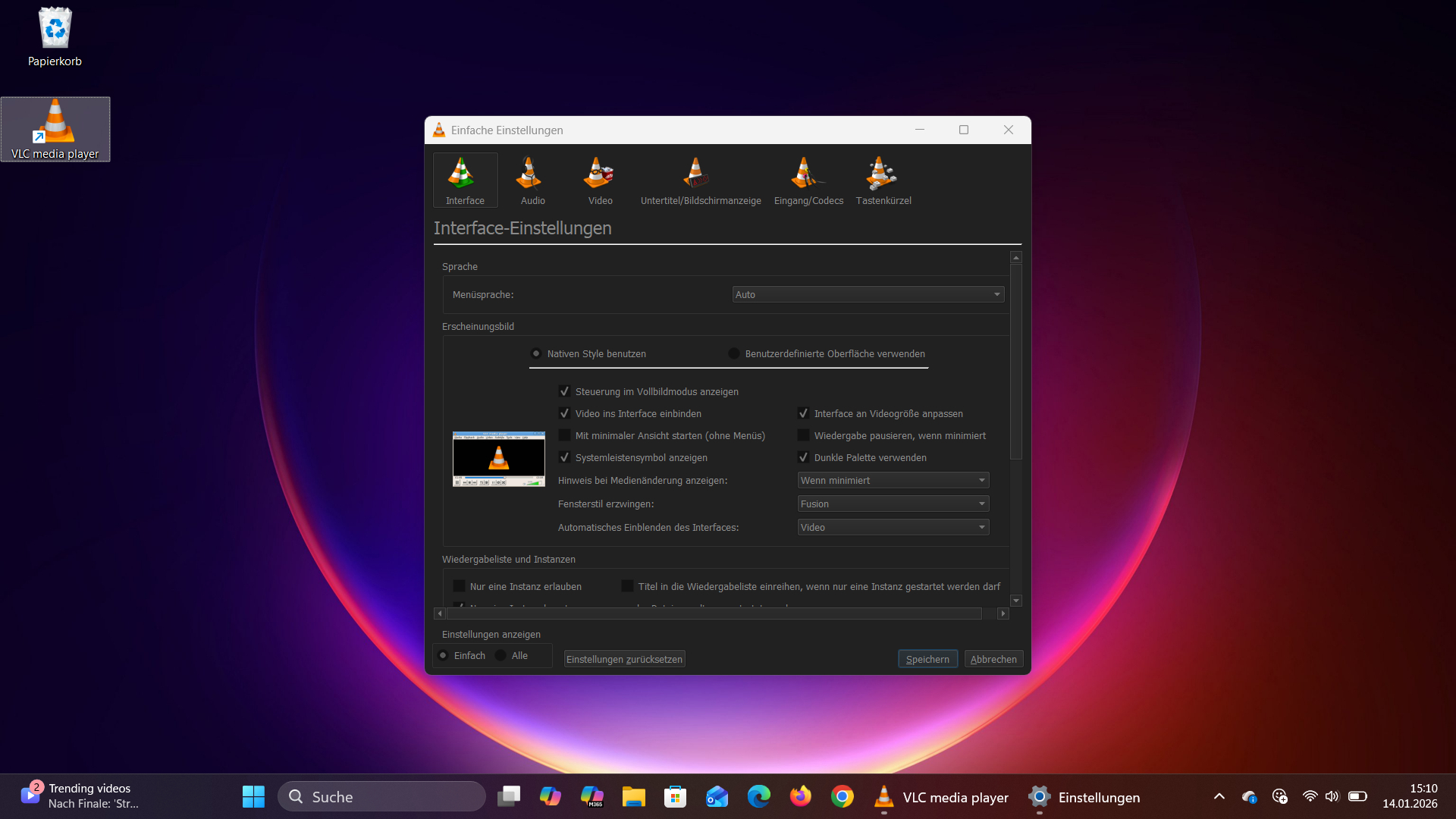This screenshot has height=819, width=1456.
Task: Open the Eingang/Codecs settings section
Action: tap(808, 180)
